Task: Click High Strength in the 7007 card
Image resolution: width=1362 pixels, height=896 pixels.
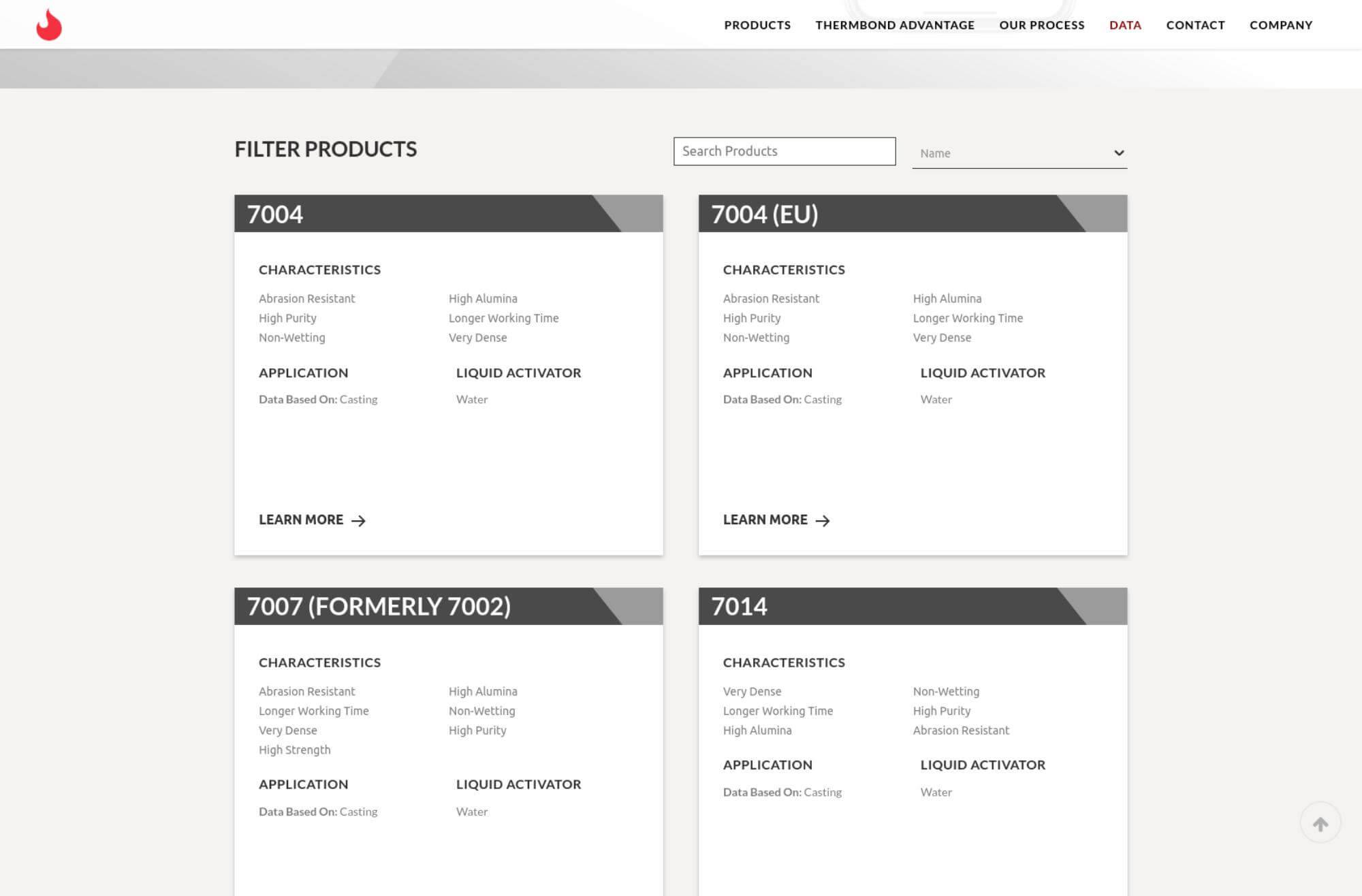Action: pos(294,750)
